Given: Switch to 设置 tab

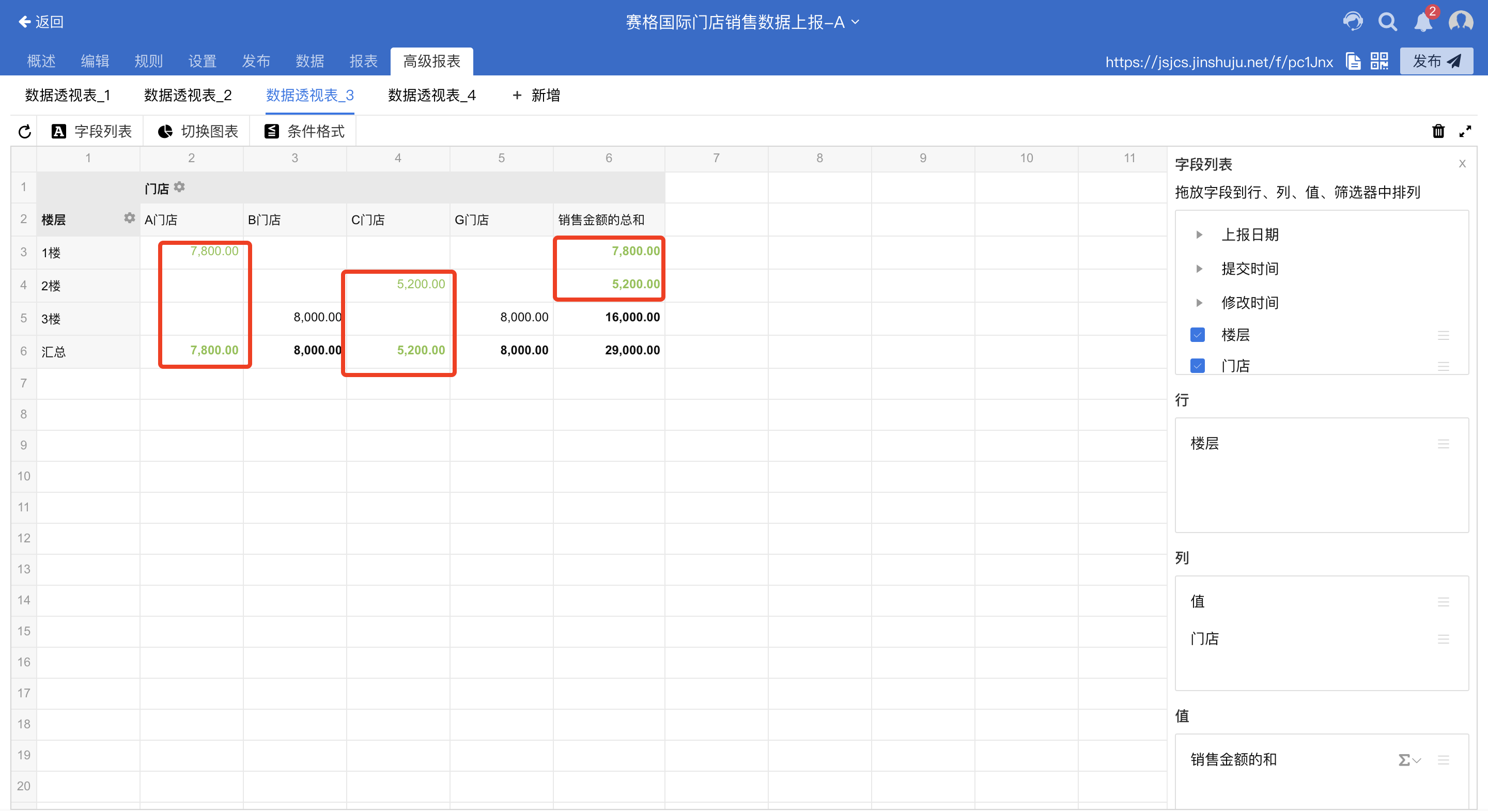Looking at the screenshot, I should pyautogui.click(x=202, y=61).
